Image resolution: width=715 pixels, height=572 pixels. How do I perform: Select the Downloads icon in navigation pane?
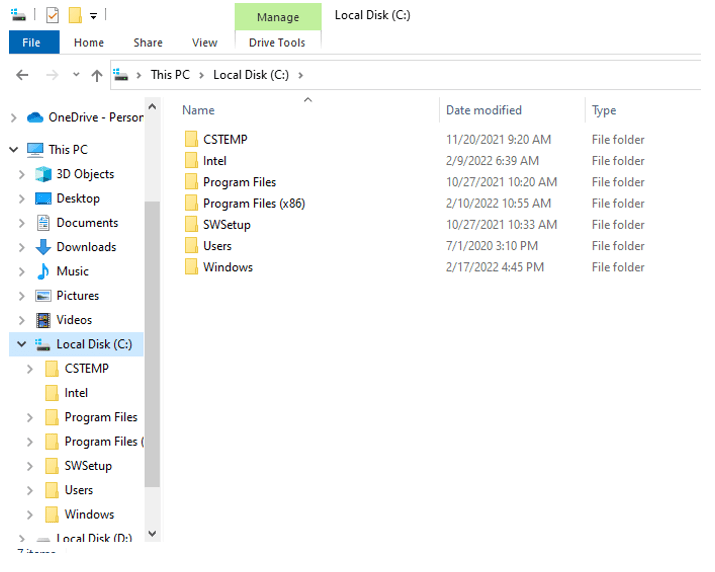pyautogui.click(x=43, y=247)
